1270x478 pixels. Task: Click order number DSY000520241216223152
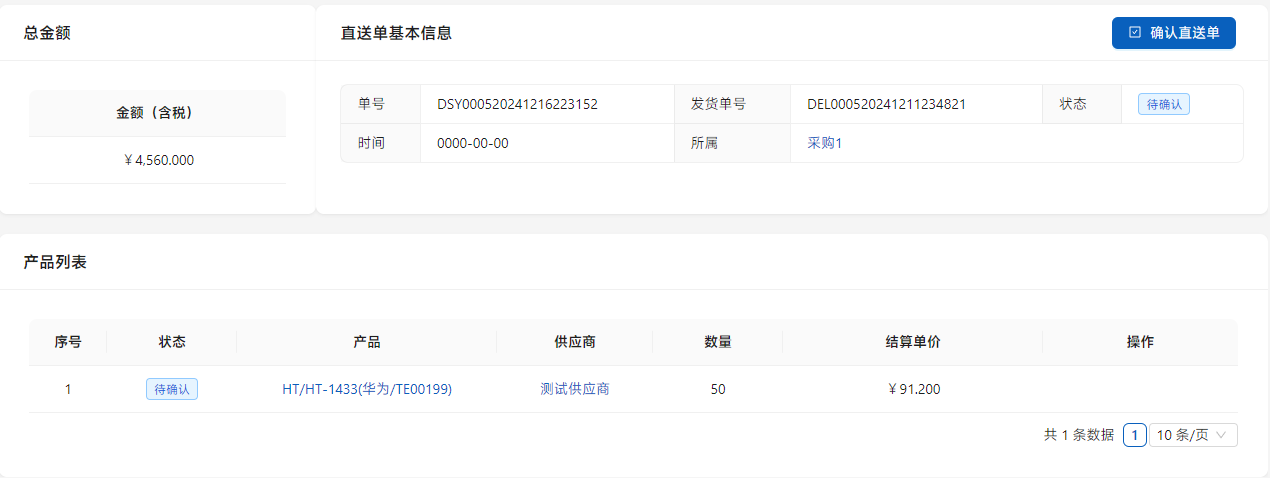click(517, 104)
